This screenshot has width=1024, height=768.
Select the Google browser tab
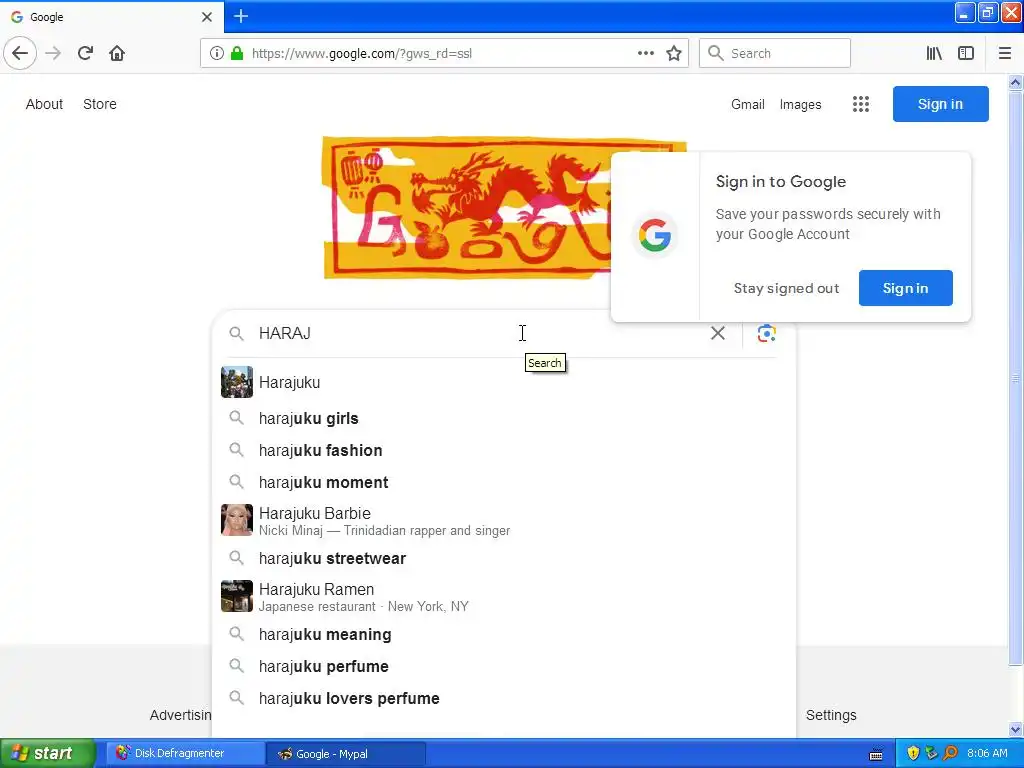[111, 17]
